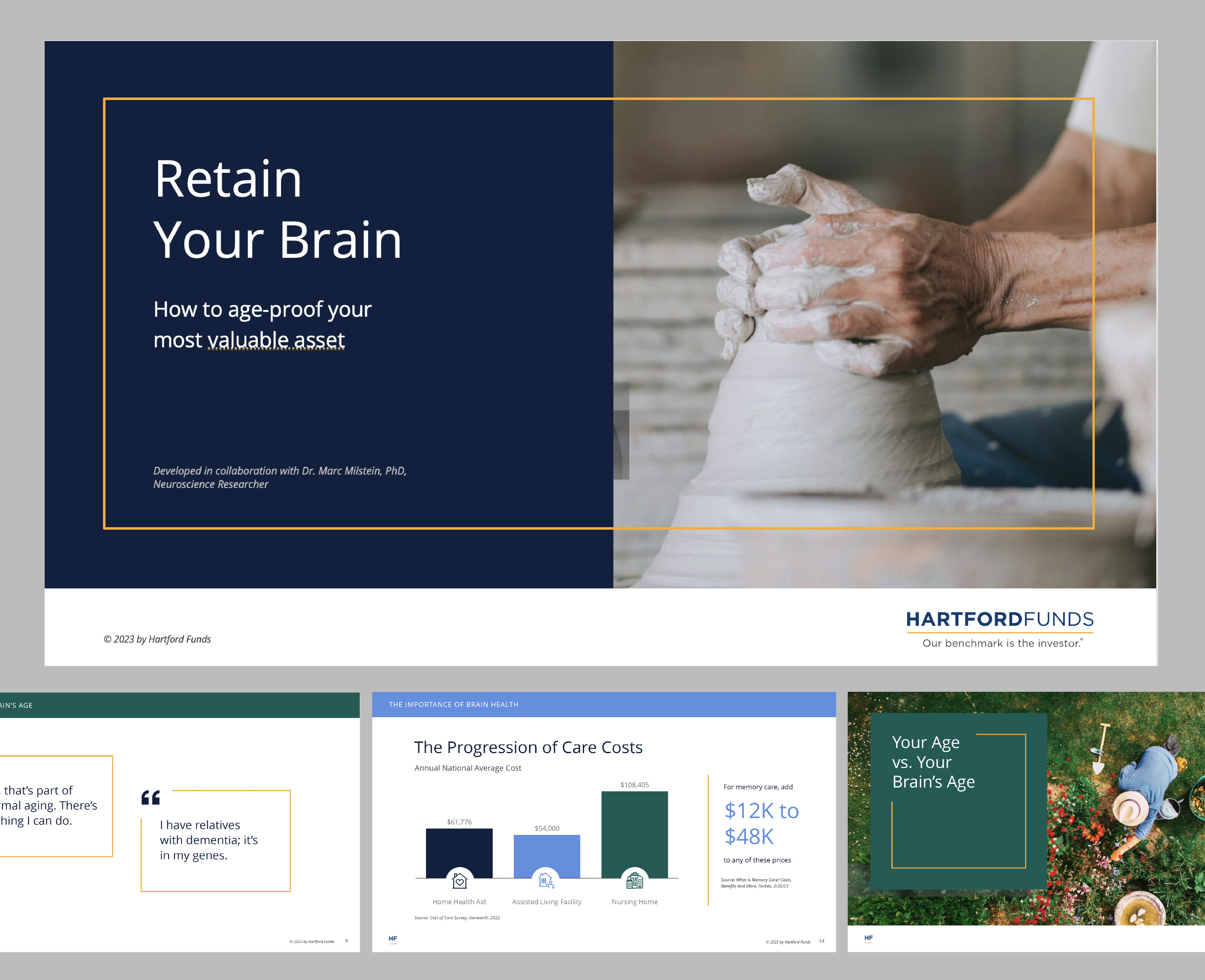
Task: Click the underlined 'valuable asset' subtitle text
Action: (x=276, y=340)
